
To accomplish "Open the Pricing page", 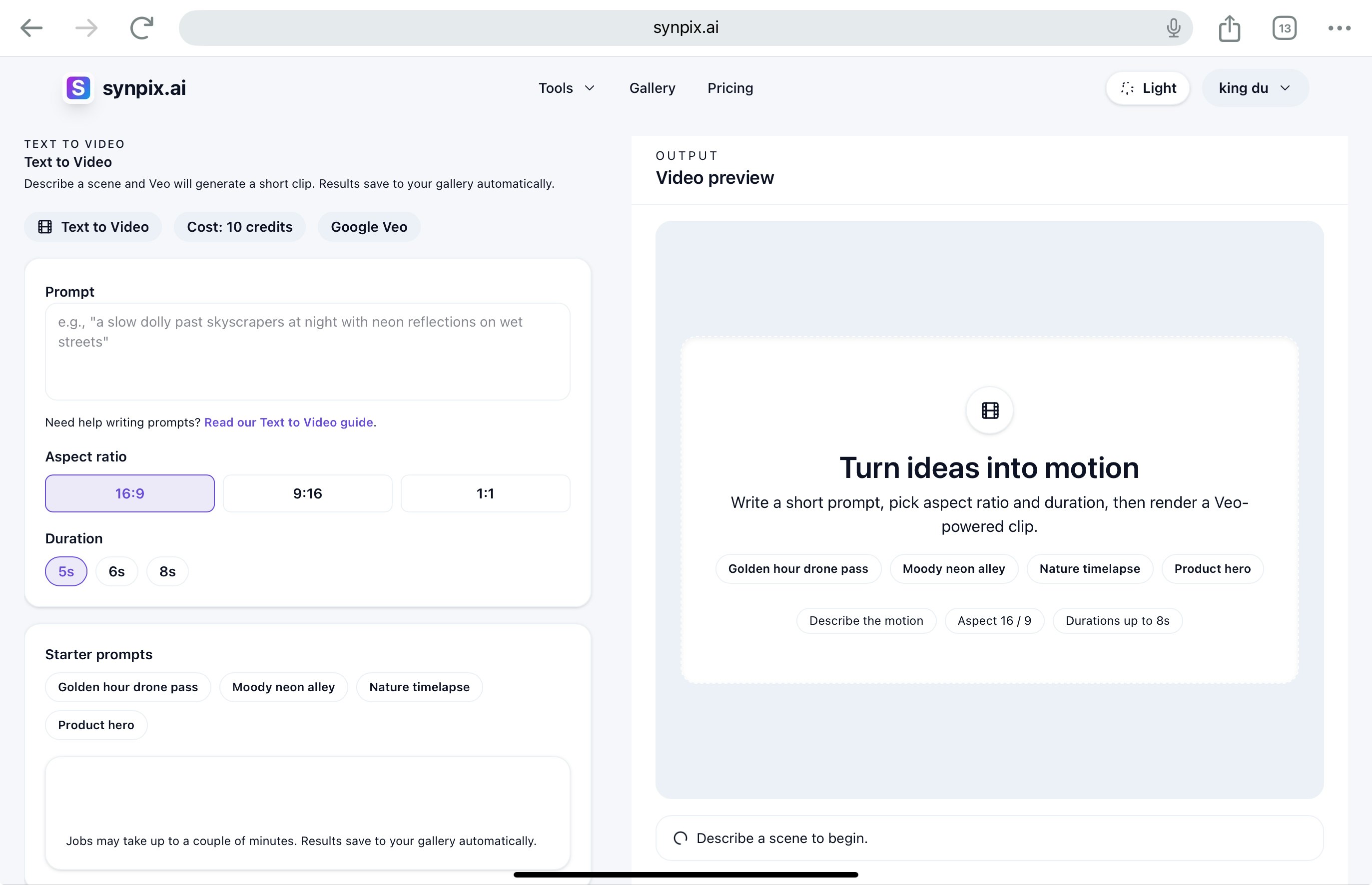I will (x=730, y=88).
